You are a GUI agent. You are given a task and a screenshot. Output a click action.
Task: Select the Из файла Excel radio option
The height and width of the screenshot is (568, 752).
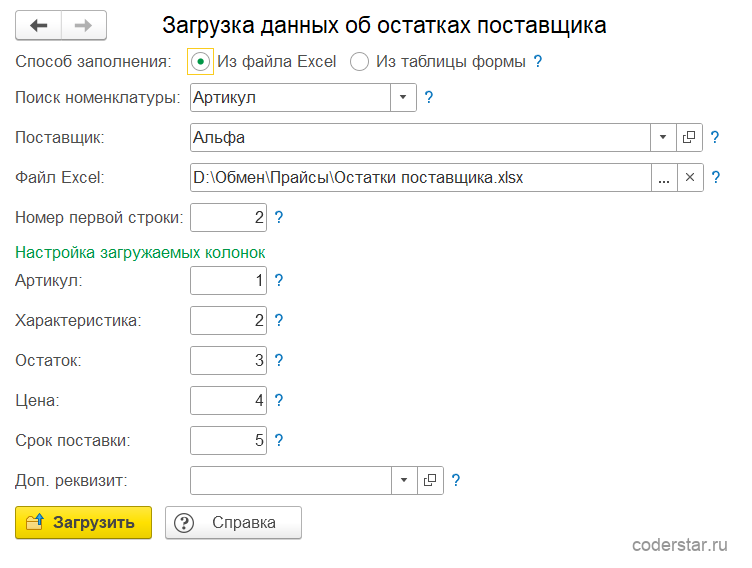click(200, 61)
